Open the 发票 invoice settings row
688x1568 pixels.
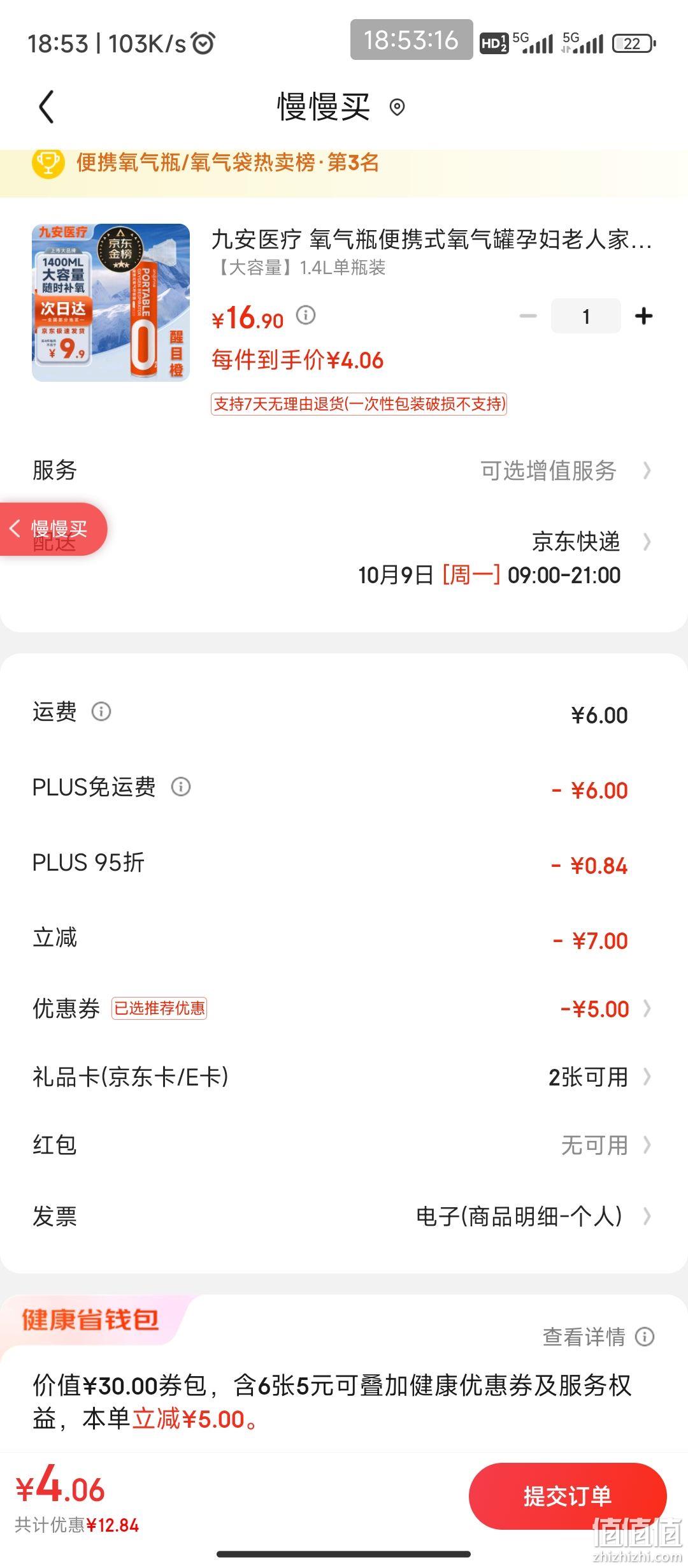(x=344, y=1216)
